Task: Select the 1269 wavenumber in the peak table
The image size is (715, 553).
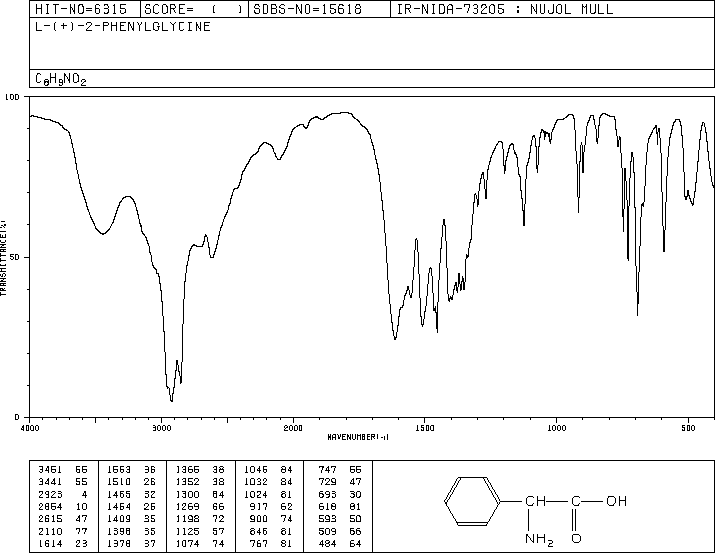Action: 187,506
